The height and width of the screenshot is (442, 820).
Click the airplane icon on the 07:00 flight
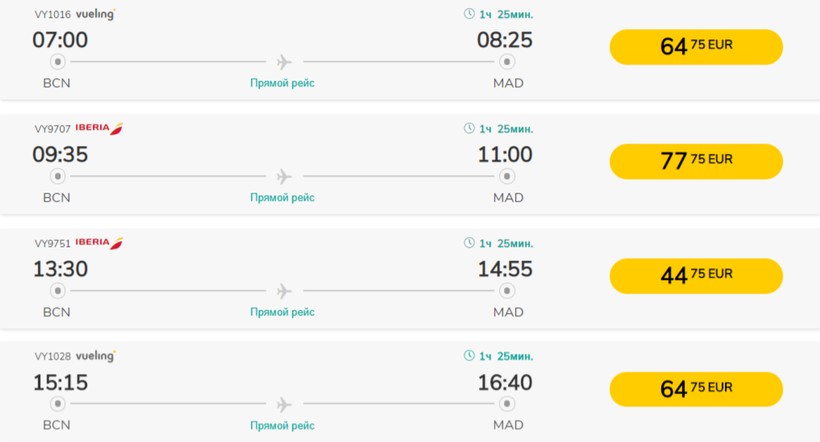[283, 63]
